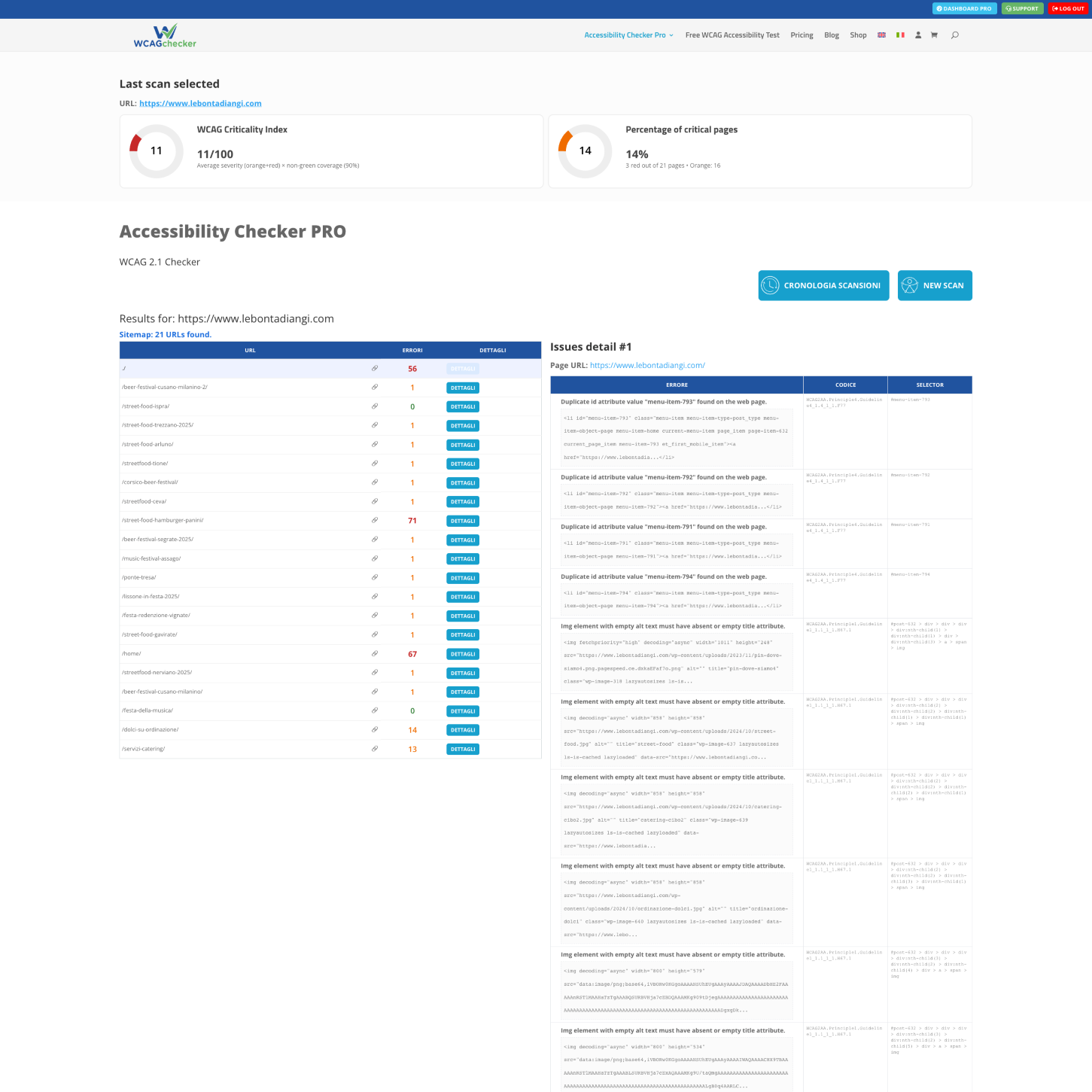
Task: Open link icon for /ponte-tresa/
Action: [x=375, y=577]
